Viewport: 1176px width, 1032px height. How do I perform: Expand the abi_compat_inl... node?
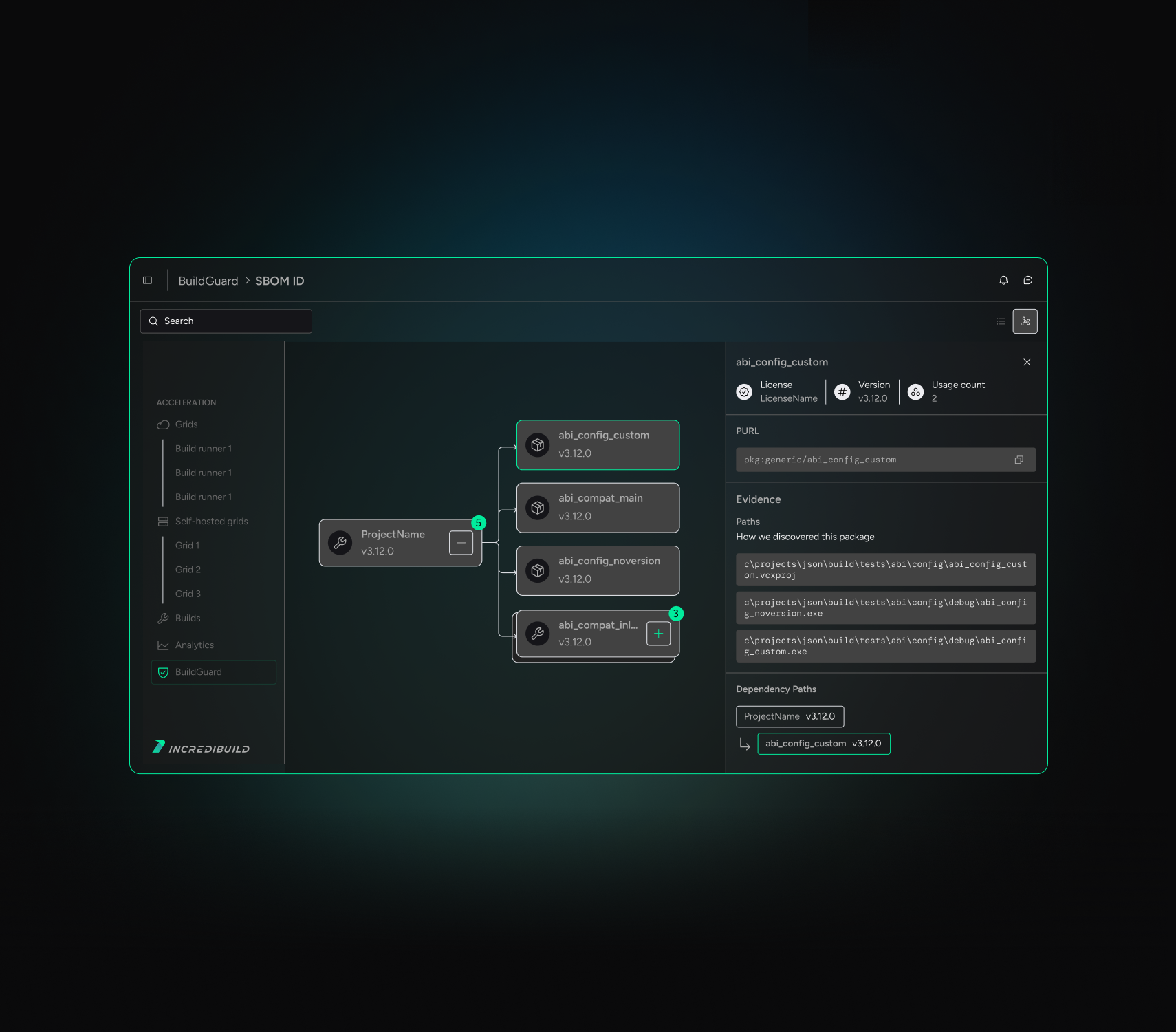coord(659,634)
